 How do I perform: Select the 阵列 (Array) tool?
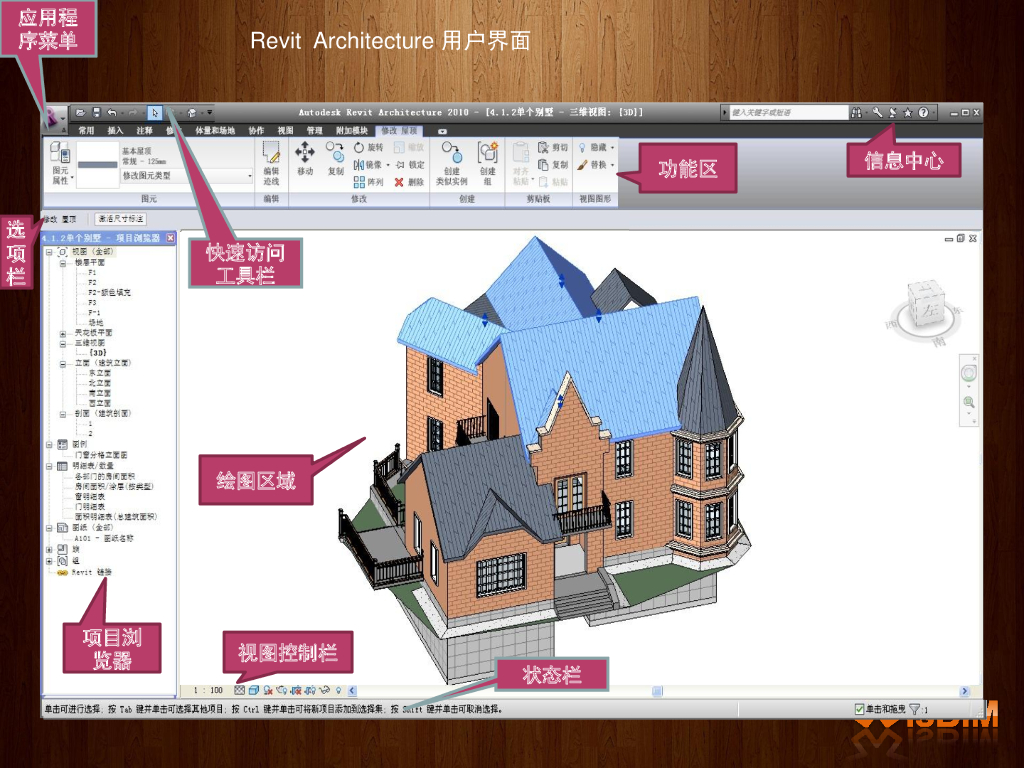click(368, 182)
